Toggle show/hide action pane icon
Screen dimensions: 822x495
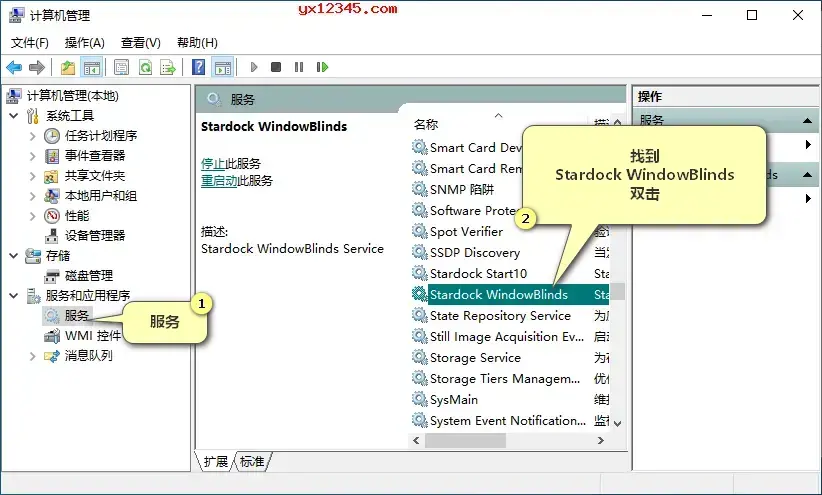click(x=223, y=67)
